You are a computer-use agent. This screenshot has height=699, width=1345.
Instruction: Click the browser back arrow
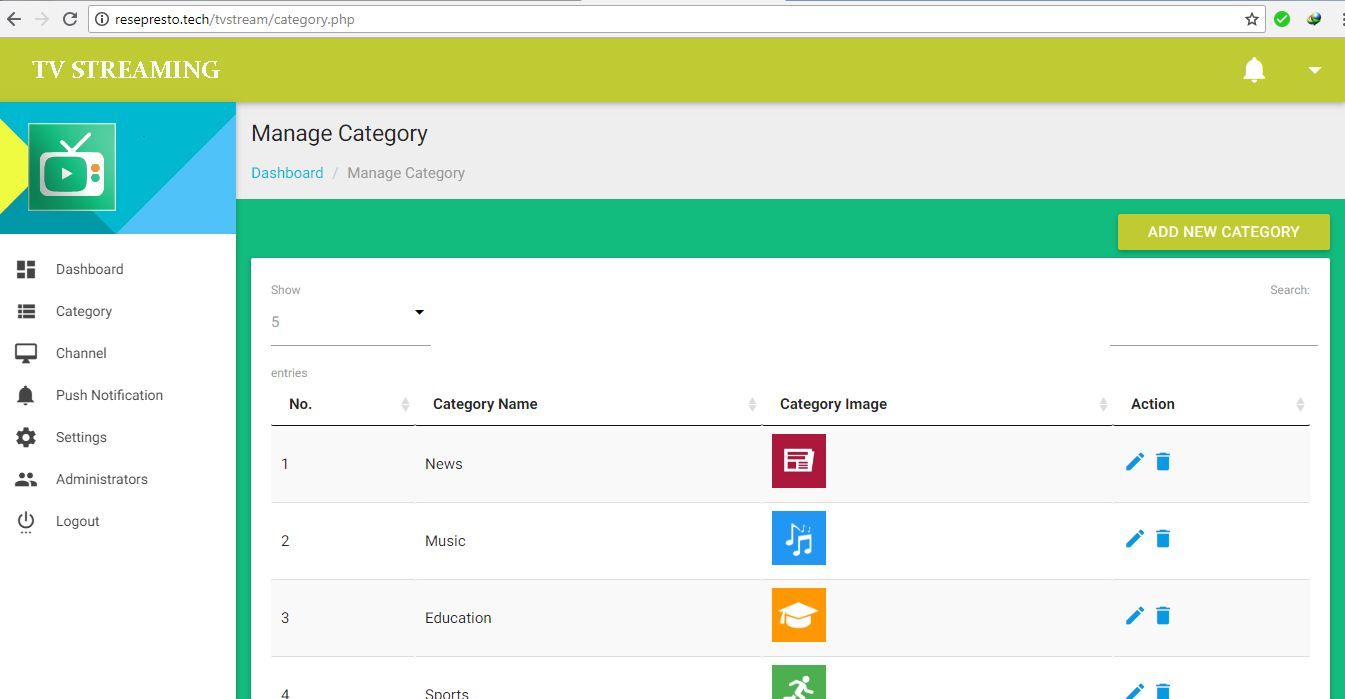[14, 19]
